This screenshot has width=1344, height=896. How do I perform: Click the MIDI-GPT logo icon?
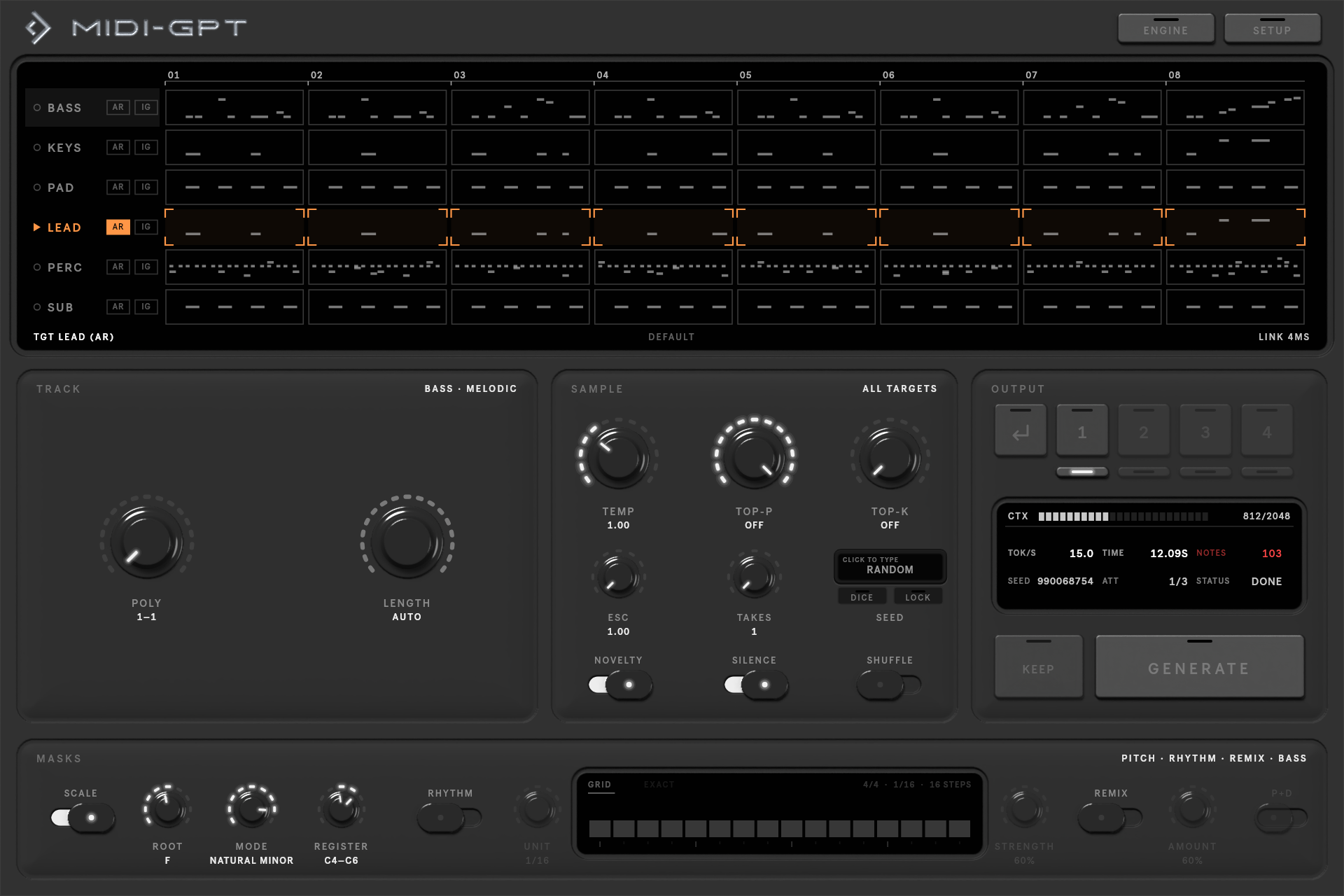point(38,29)
